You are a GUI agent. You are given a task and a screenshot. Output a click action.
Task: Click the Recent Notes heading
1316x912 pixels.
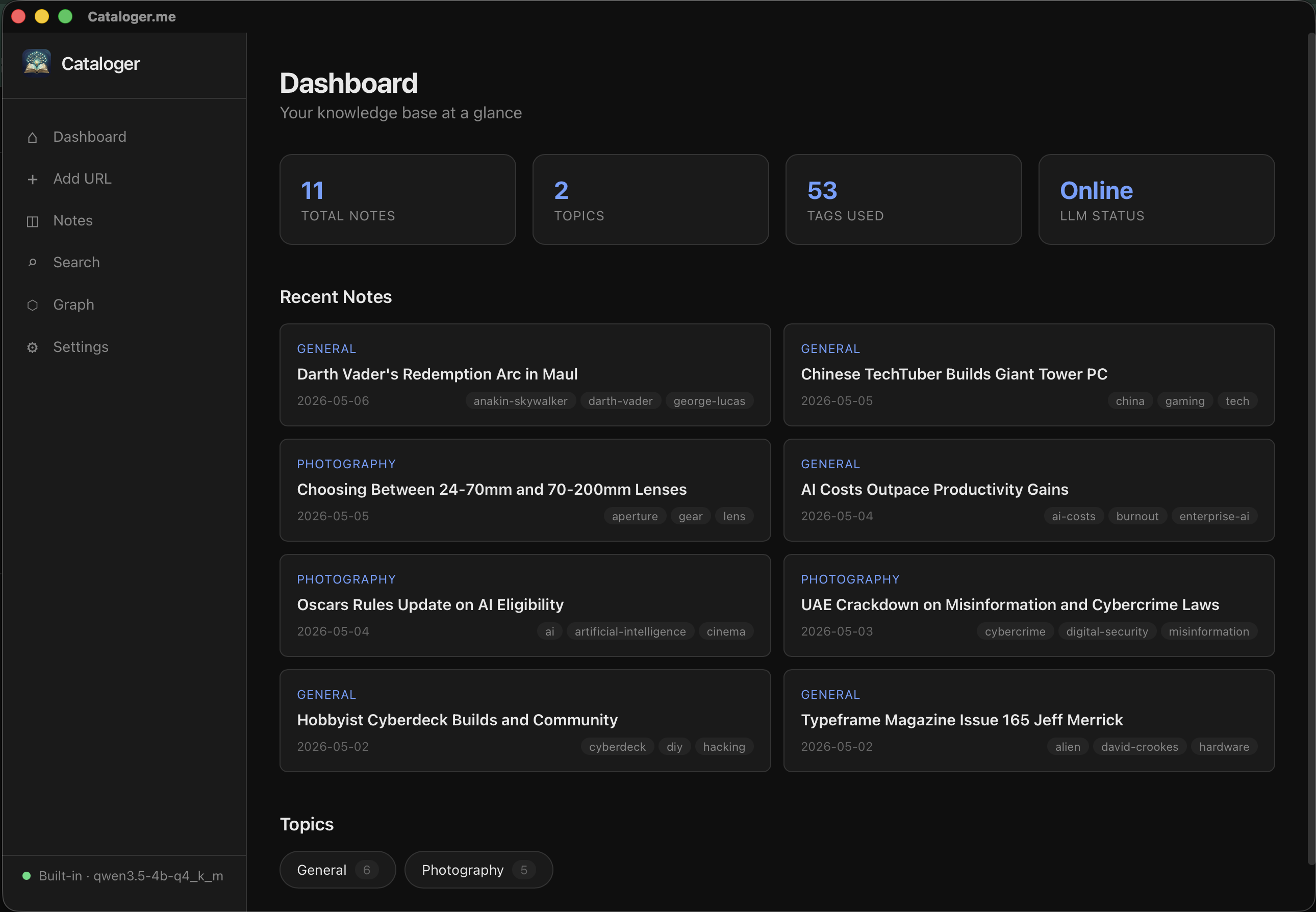pos(336,297)
